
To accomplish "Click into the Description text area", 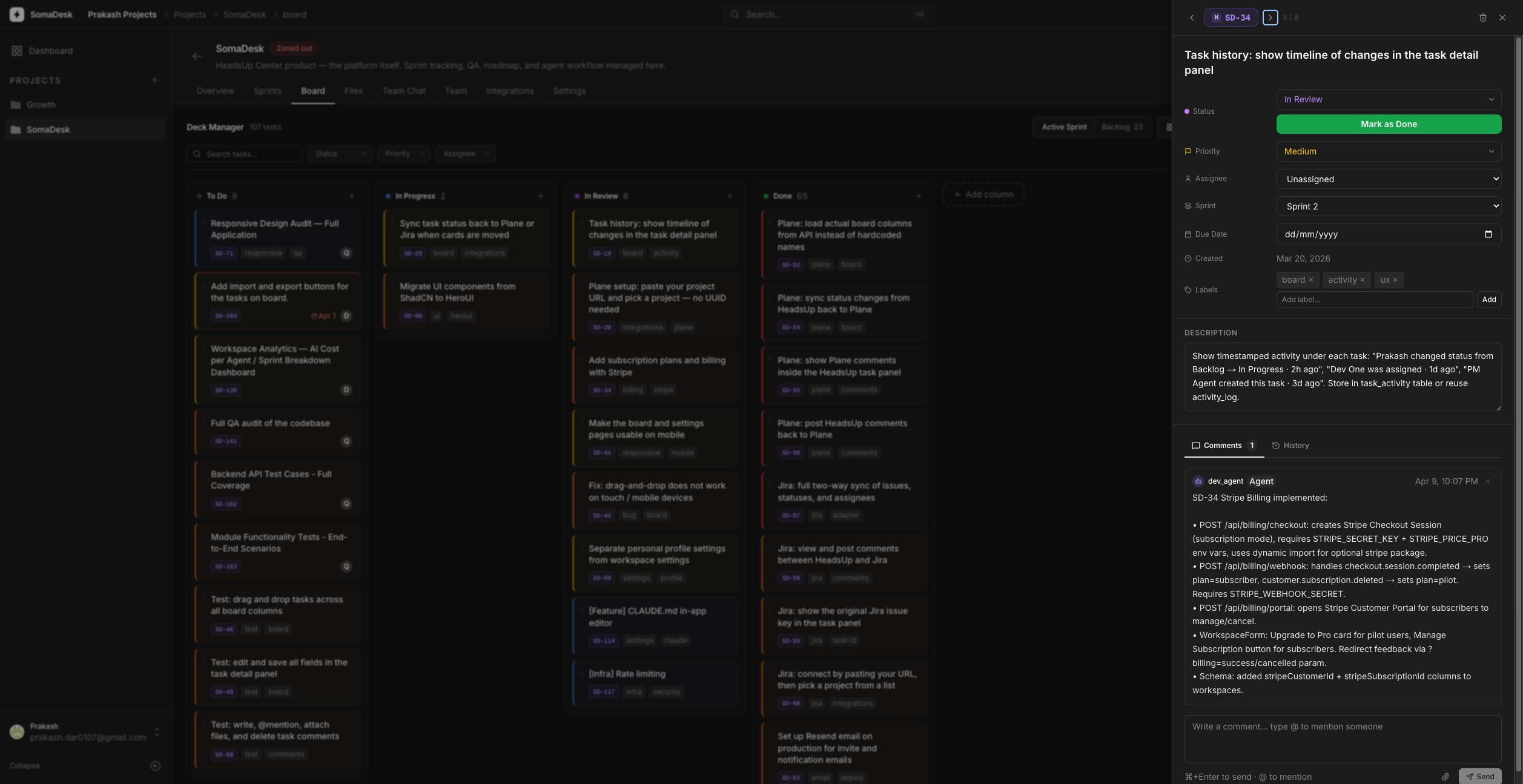I will click(x=1343, y=377).
